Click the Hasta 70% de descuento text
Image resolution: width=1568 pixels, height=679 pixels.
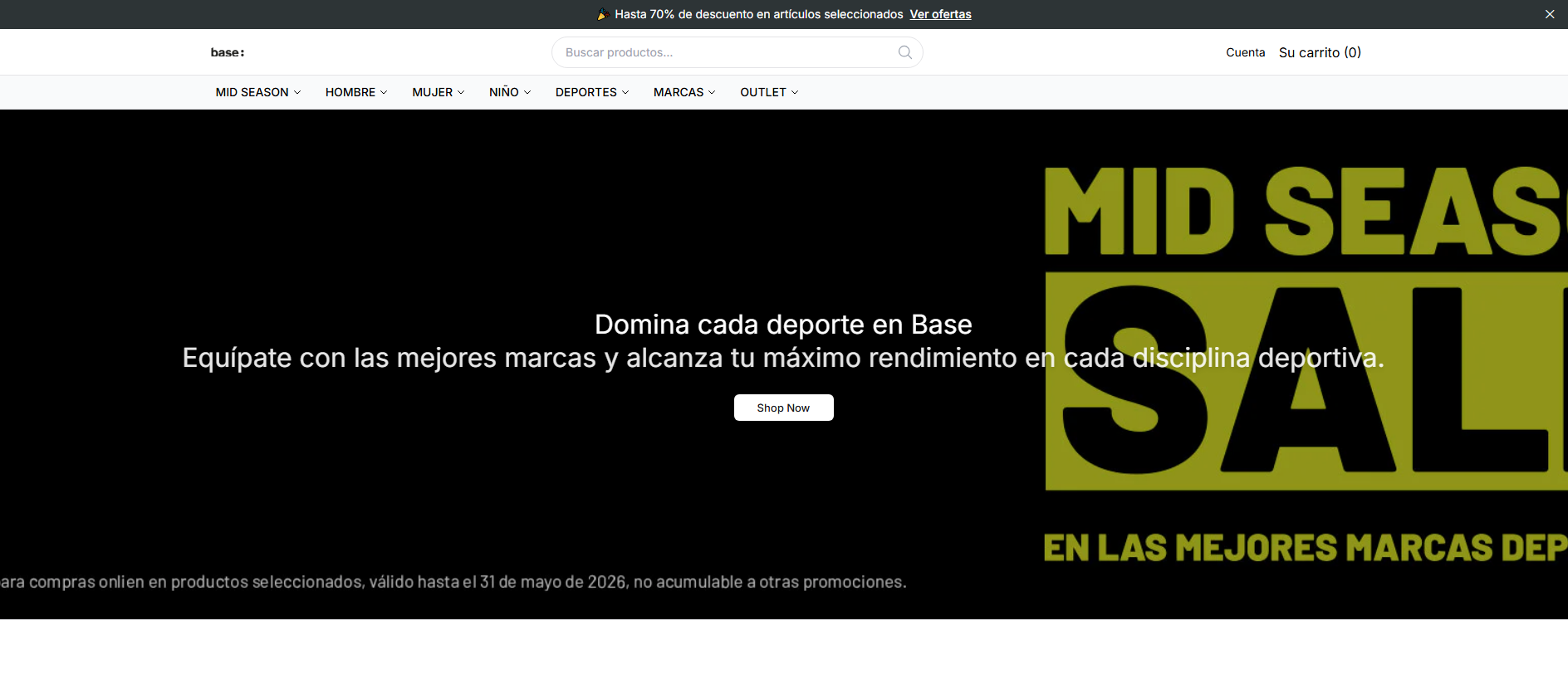(x=758, y=14)
